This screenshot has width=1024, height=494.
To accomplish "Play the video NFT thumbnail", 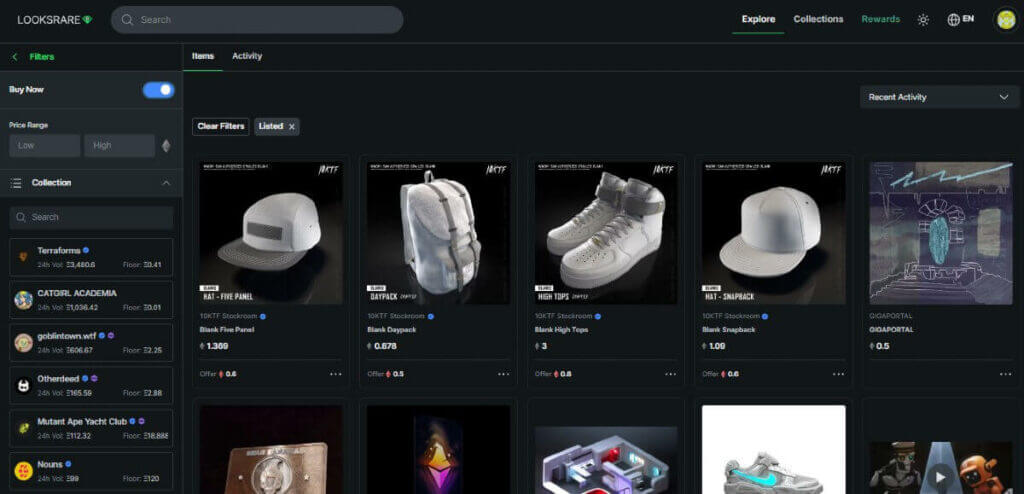I will (x=941, y=476).
